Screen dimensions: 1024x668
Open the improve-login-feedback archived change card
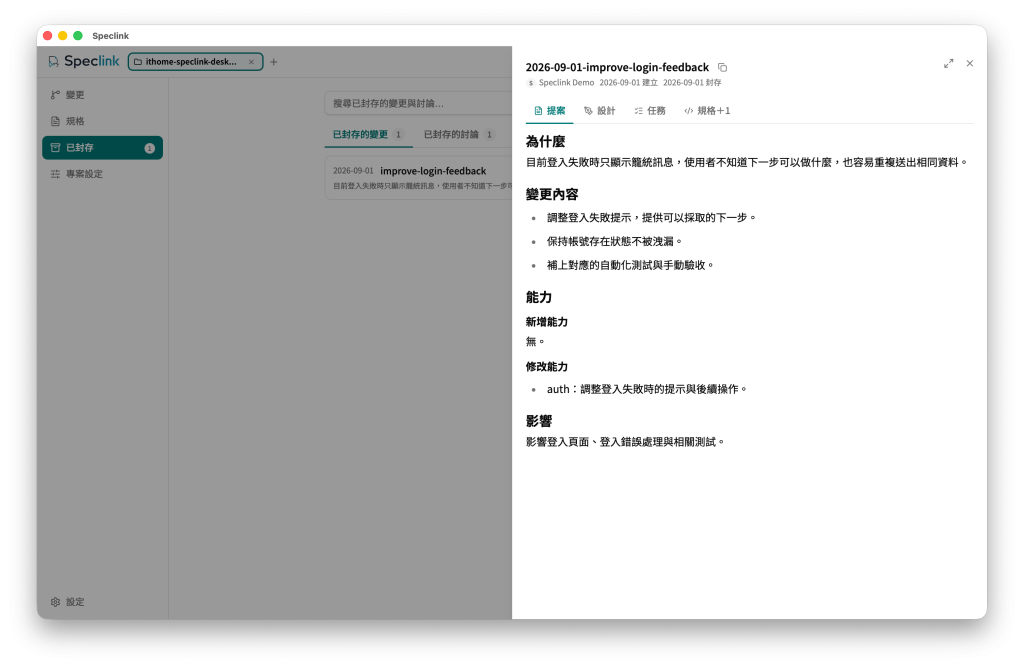419,177
